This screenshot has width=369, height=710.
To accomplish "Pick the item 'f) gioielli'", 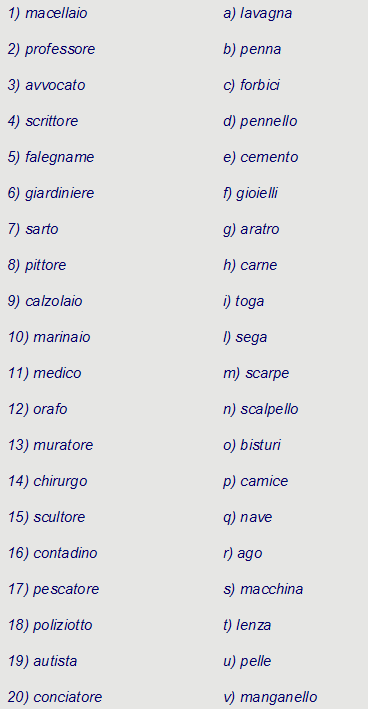I will (250, 193).
